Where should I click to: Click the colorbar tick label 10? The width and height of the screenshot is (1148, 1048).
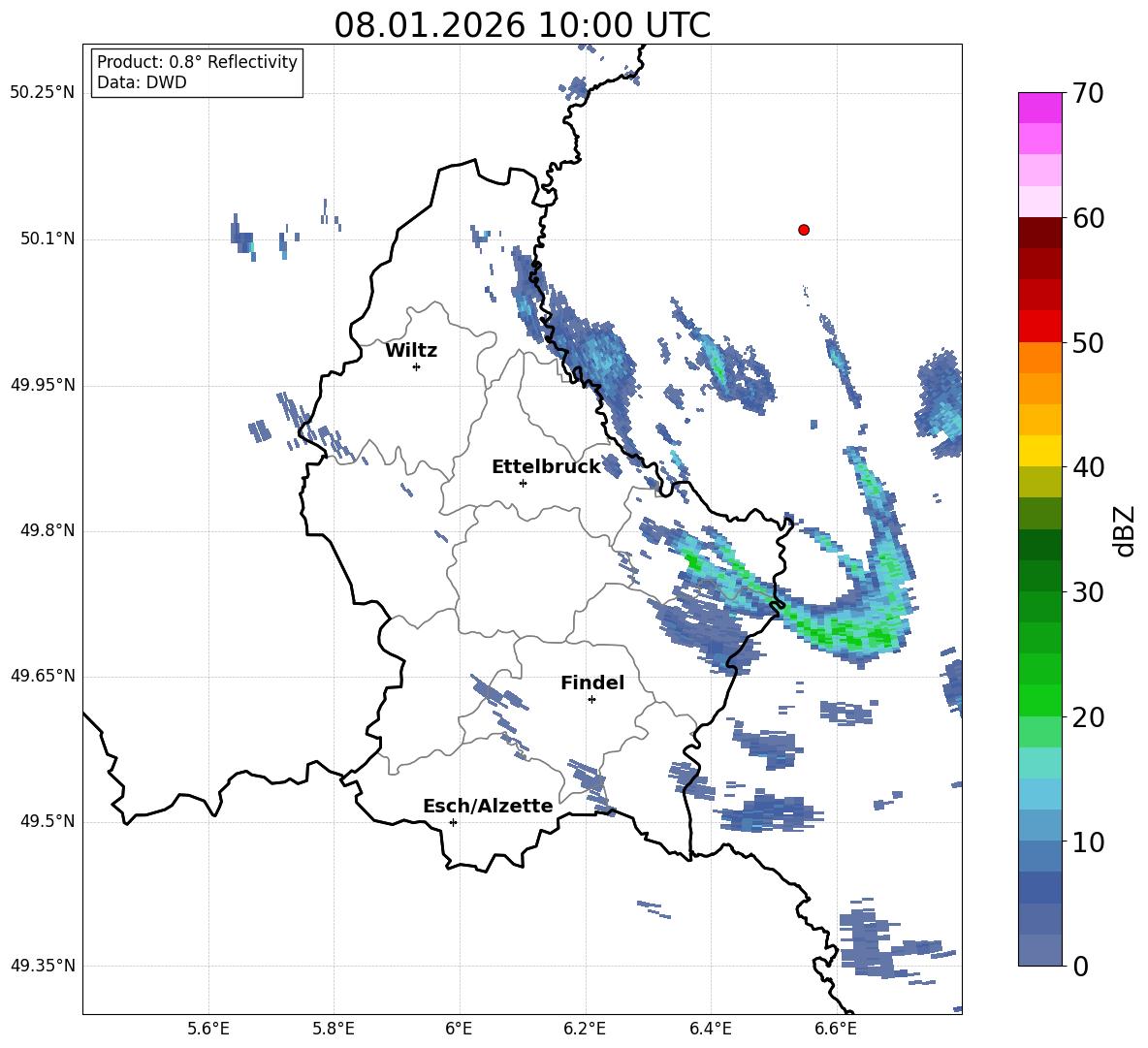coord(1088,842)
